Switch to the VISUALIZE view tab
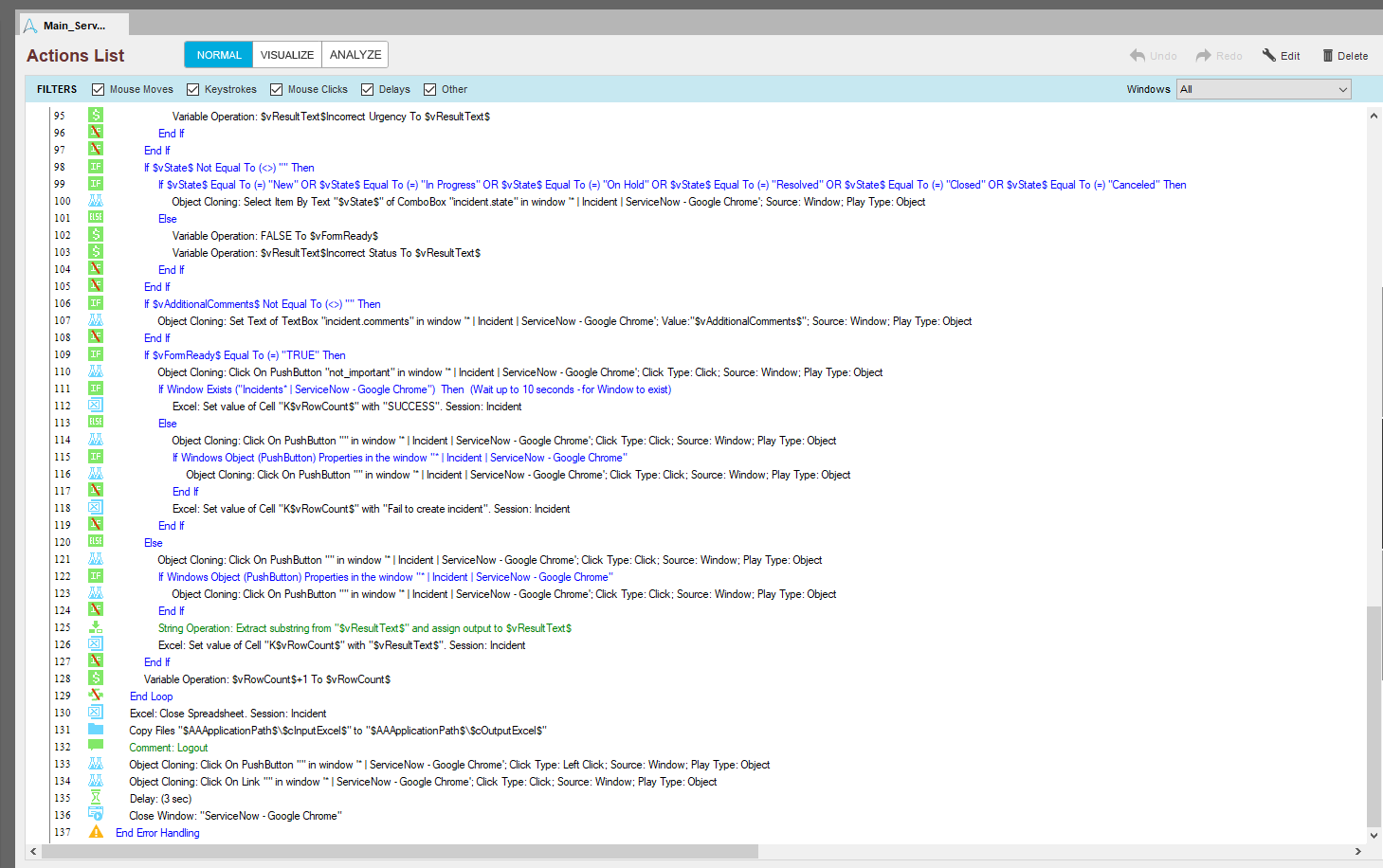Viewport: 1383px width, 868px height. pyautogui.click(x=287, y=55)
